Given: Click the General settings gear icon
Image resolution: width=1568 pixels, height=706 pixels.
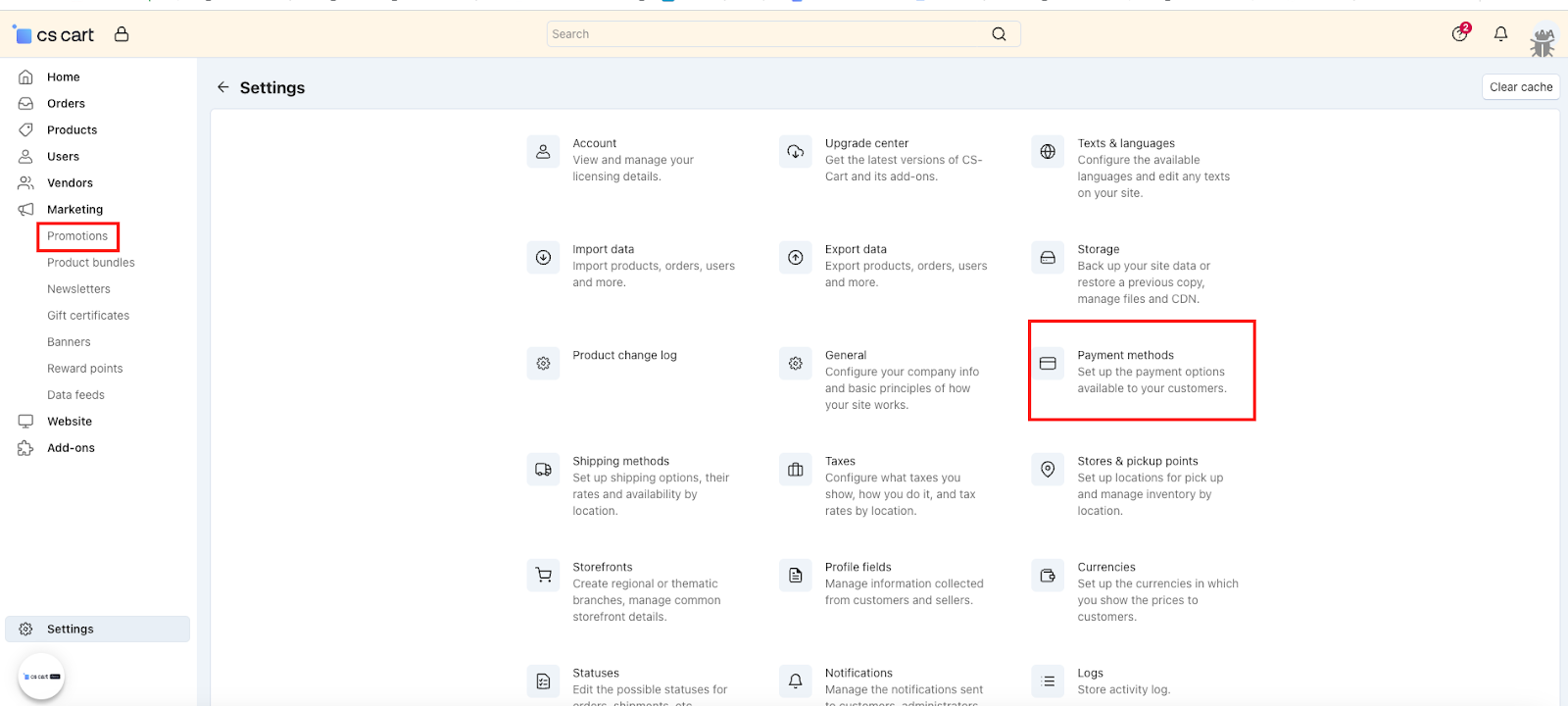Looking at the screenshot, I should (x=796, y=364).
